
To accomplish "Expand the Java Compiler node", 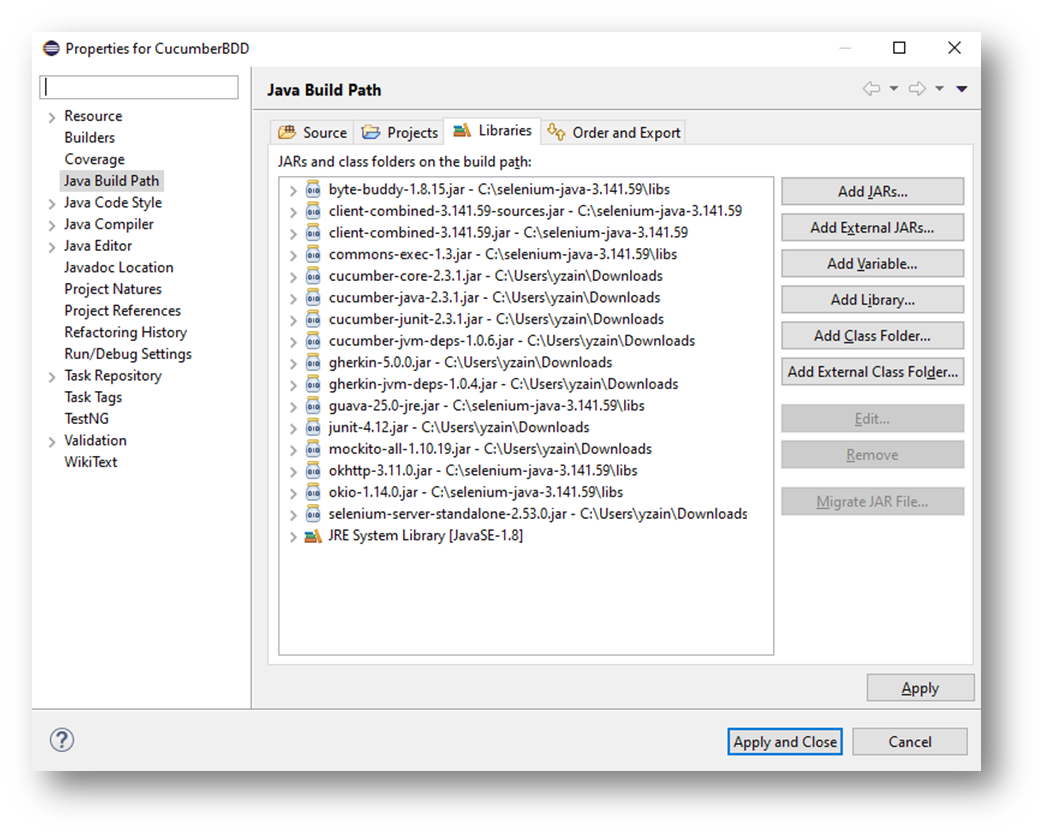I will (x=52, y=226).
